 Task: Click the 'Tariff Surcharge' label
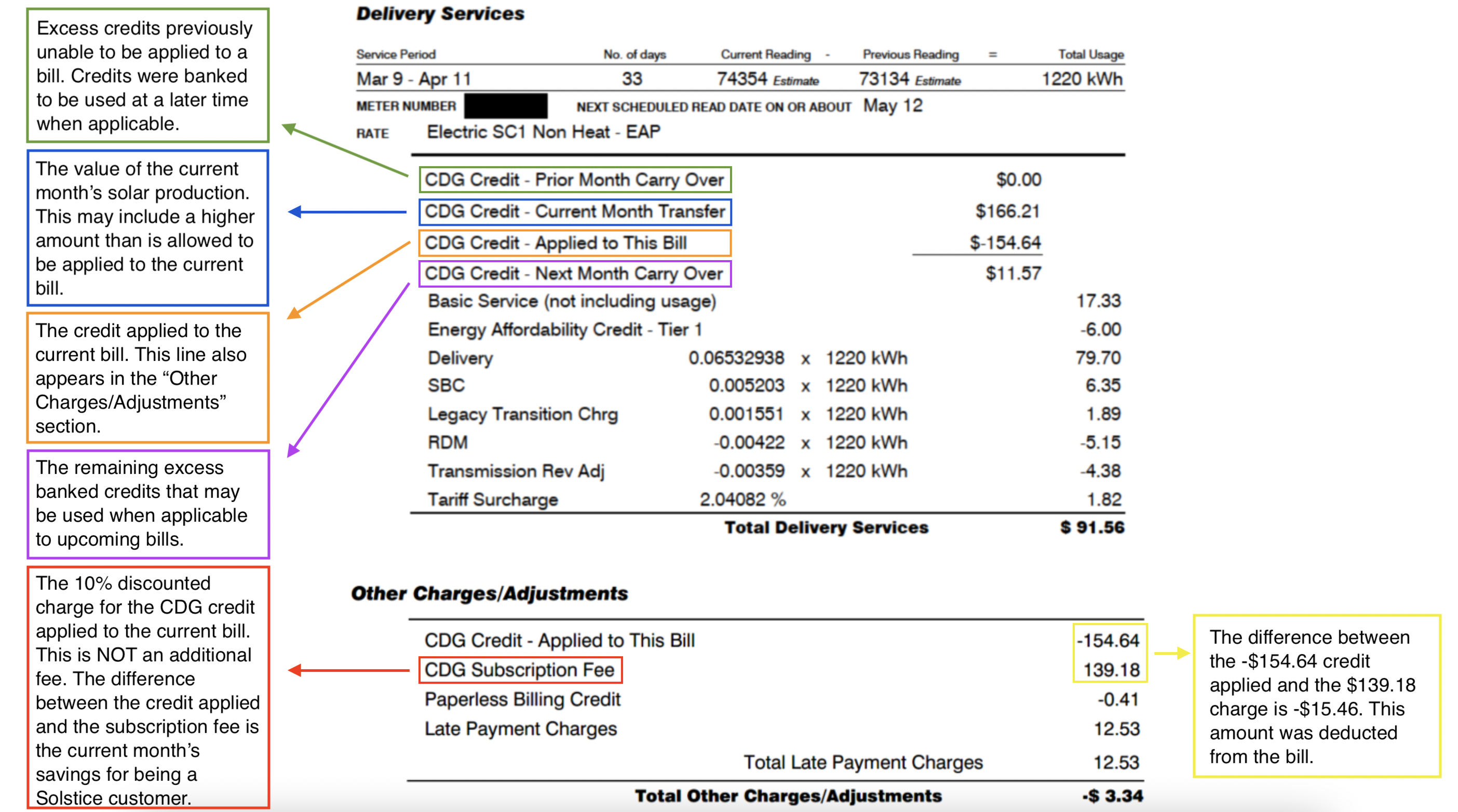[492, 499]
